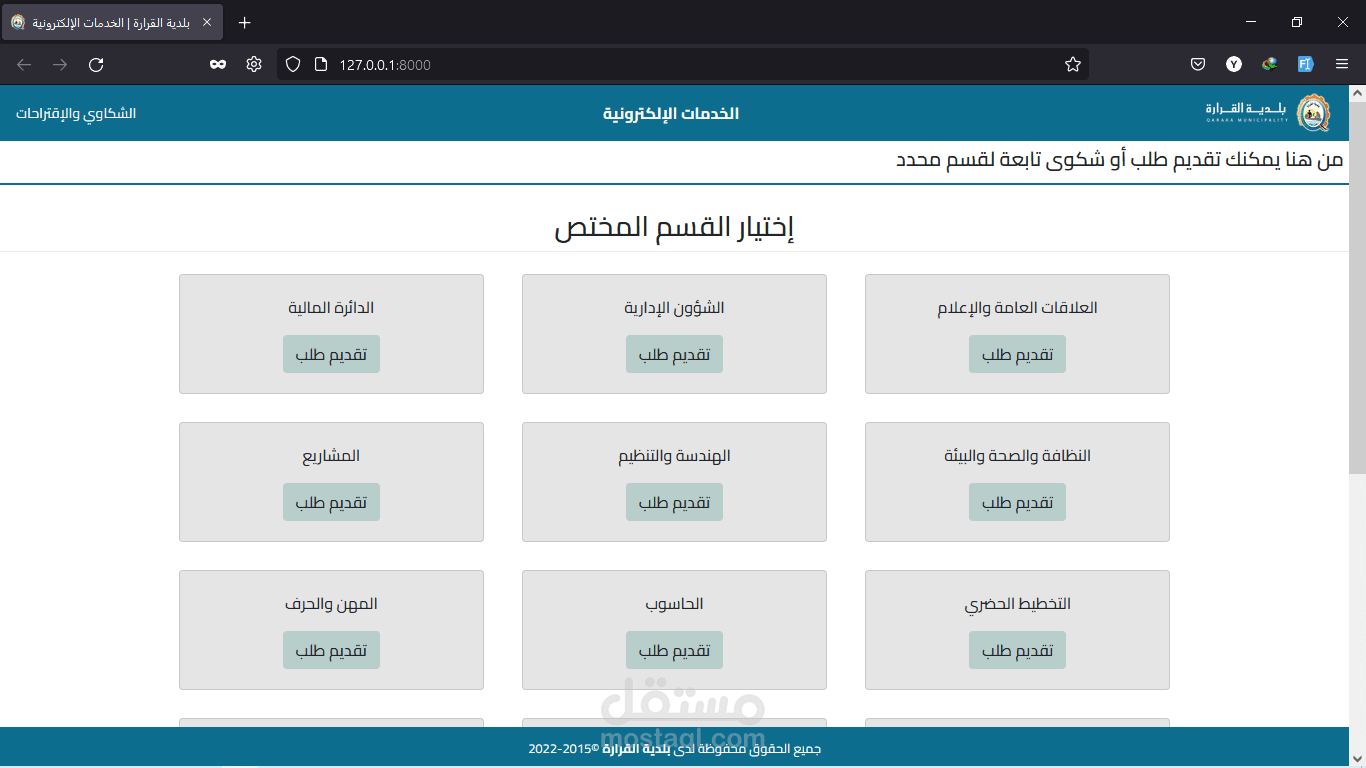
Task: Click the shield tracking protection icon
Action: (293, 64)
